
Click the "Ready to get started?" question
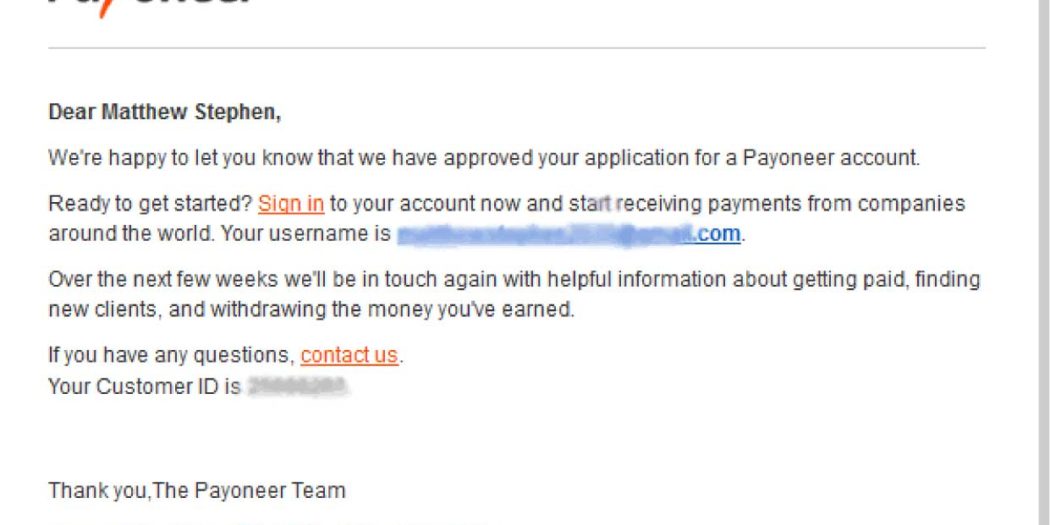click(151, 204)
